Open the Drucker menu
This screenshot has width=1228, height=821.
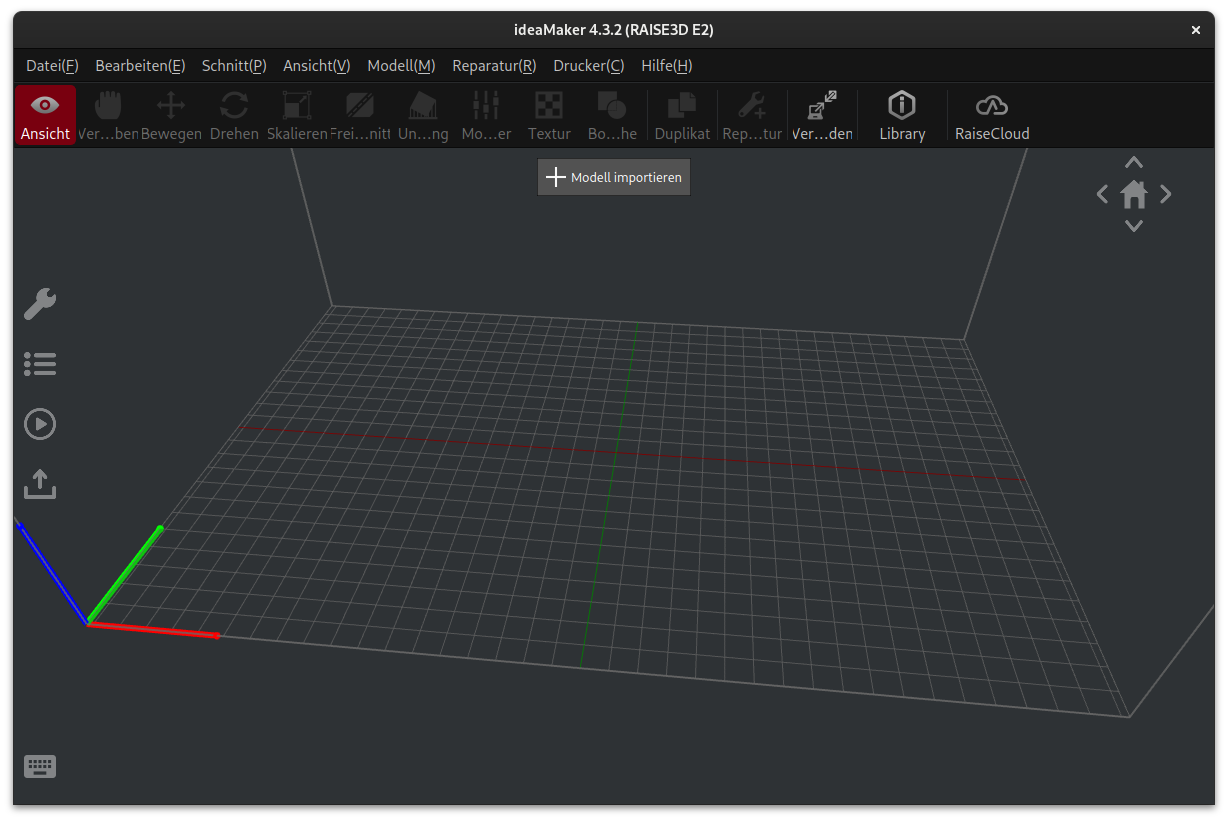(x=588, y=66)
